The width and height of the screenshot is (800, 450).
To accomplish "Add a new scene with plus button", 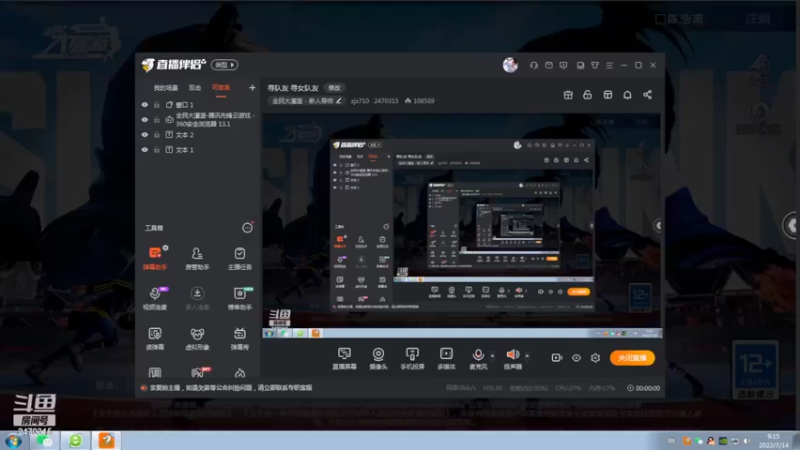I will tap(252, 88).
